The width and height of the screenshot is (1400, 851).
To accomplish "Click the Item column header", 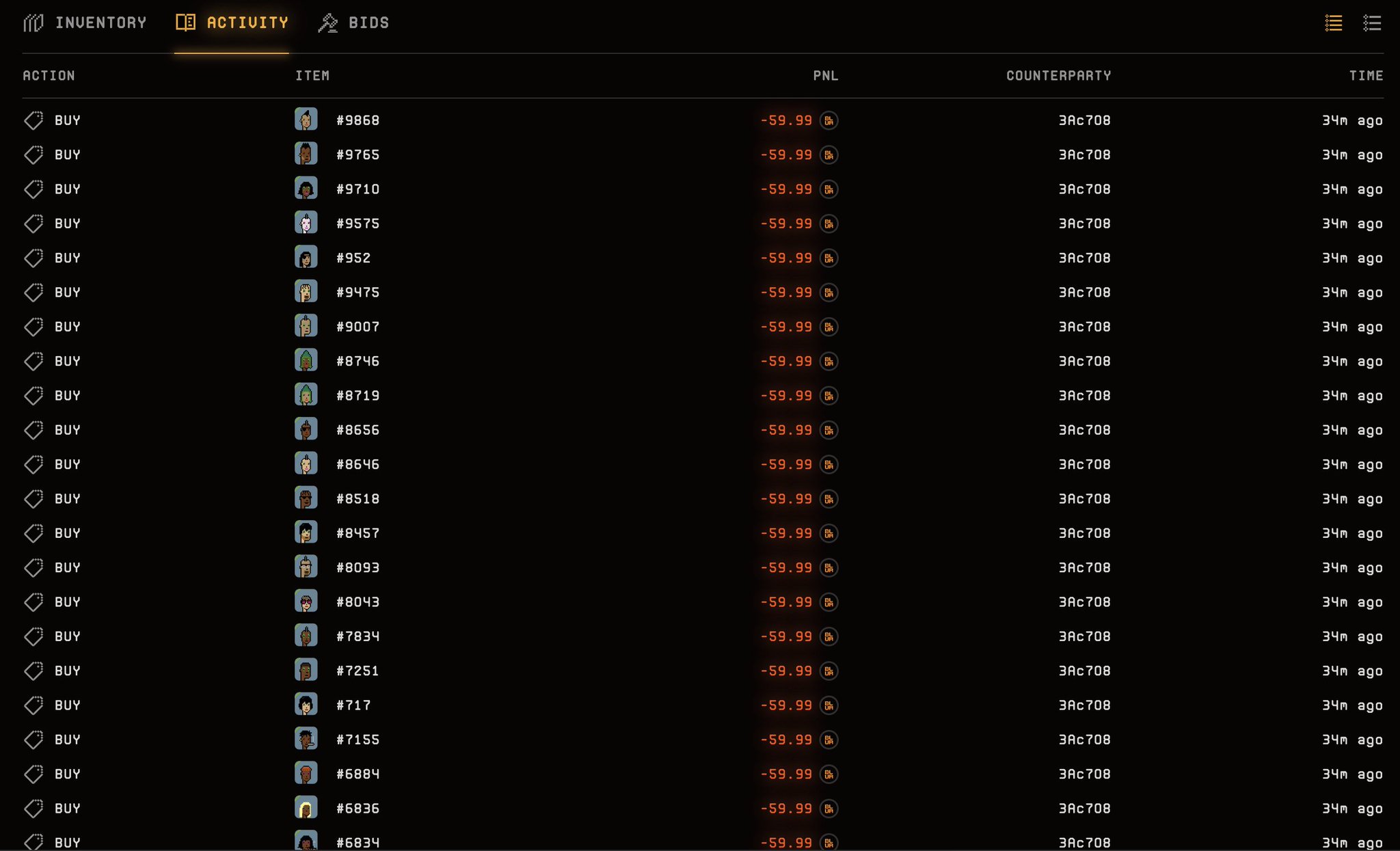I will [312, 75].
